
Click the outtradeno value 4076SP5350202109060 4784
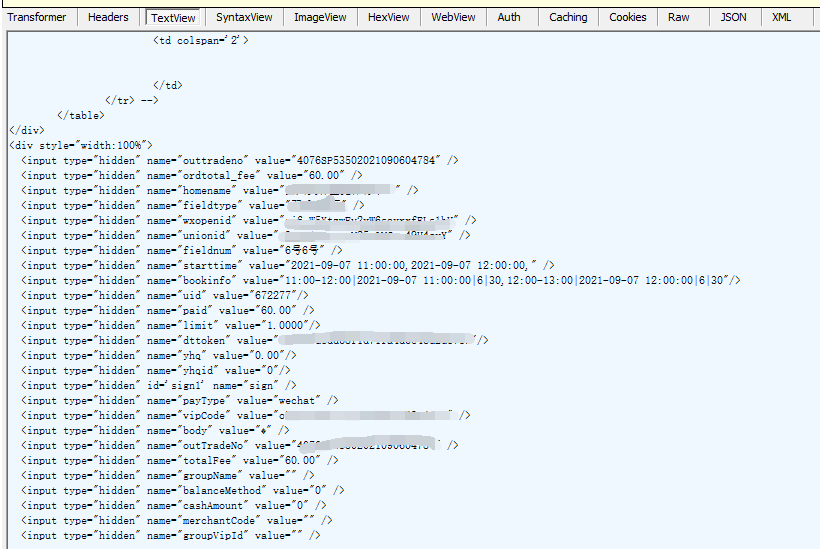[x=366, y=161]
